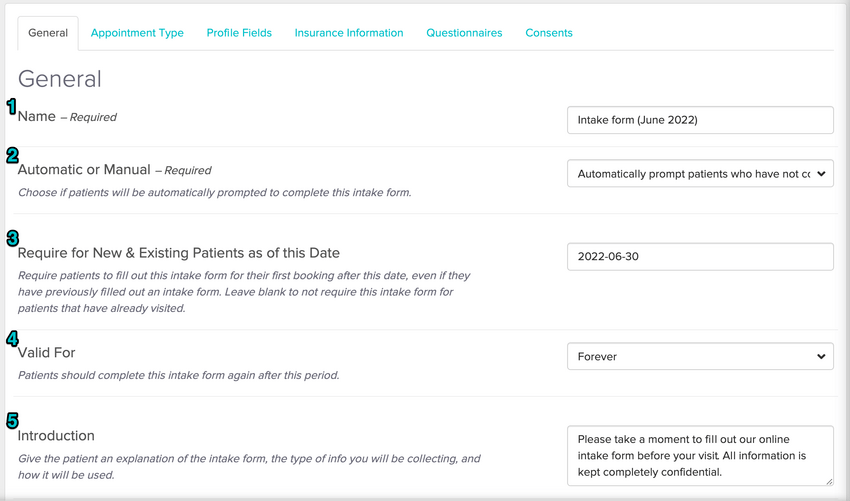Screen dimensions: 850x501
Task: Click the number 1 marker beside Name
Action: [x=12, y=107]
